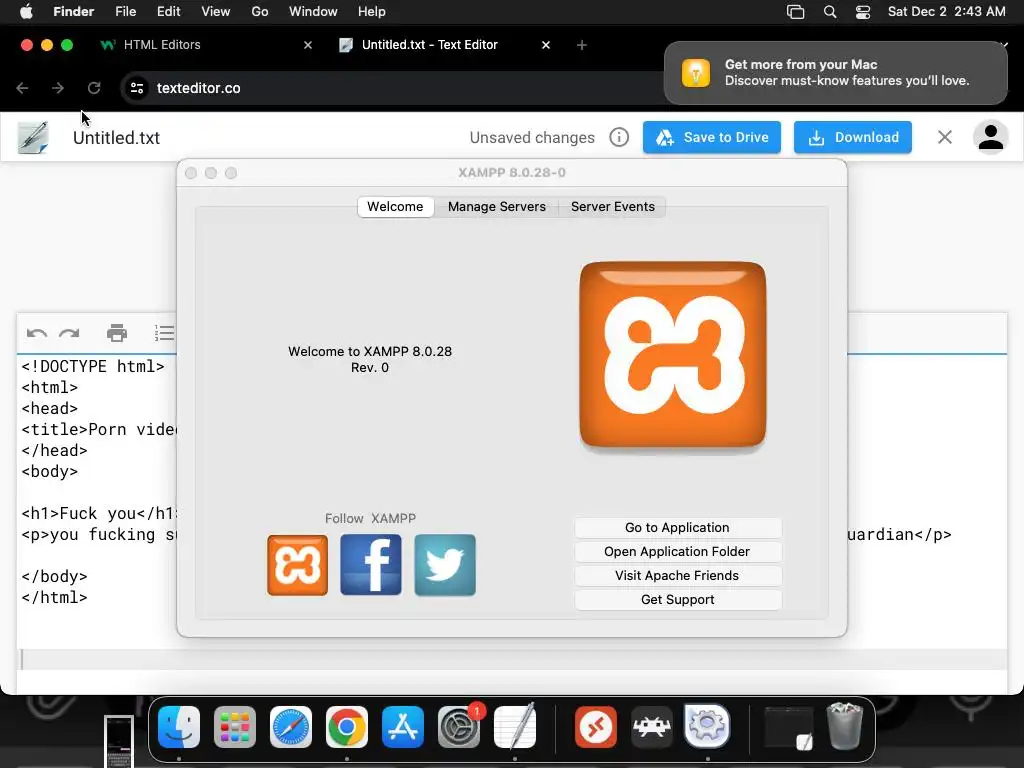Open a new browser tab
The height and width of the screenshot is (768, 1024).
pos(581,45)
